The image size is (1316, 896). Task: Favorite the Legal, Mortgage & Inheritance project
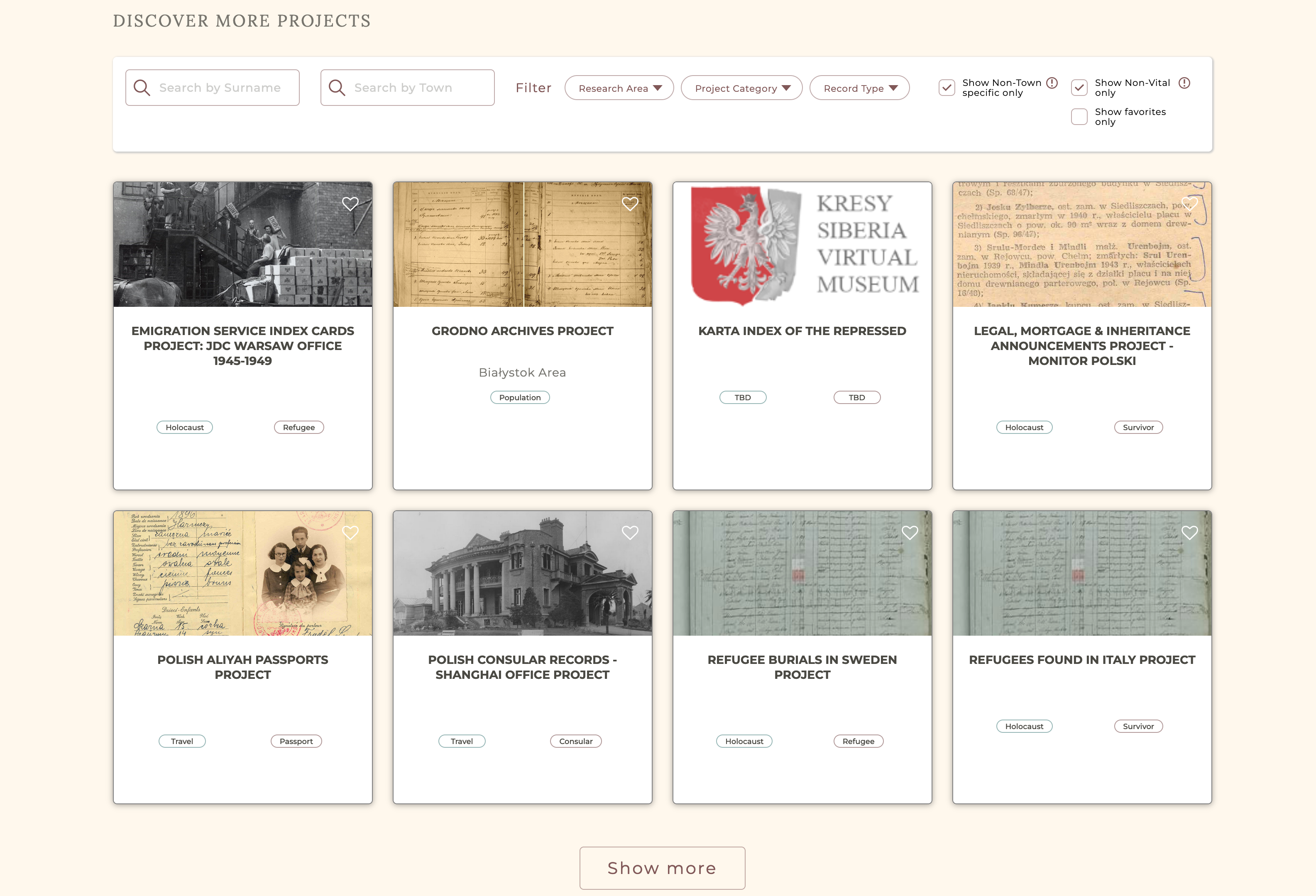[1189, 204]
